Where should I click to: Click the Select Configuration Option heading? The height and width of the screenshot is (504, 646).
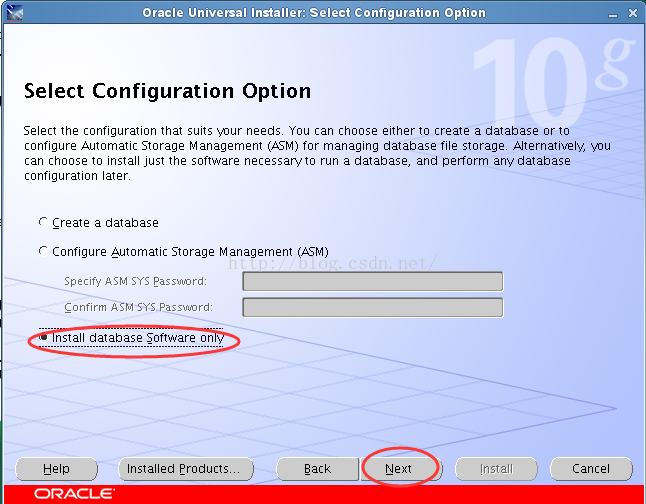[167, 91]
